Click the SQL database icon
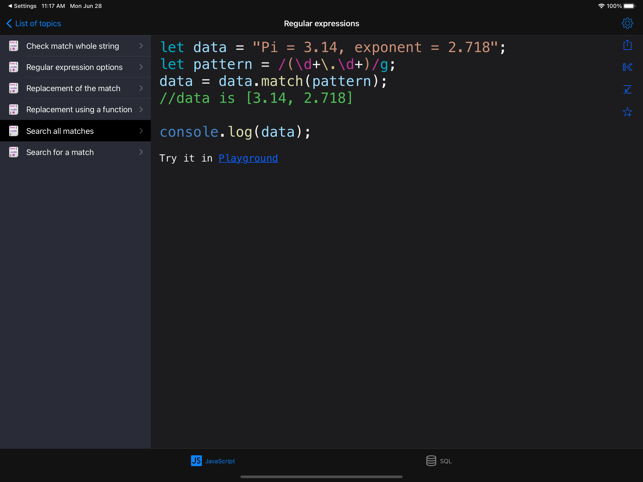 click(x=431, y=461)
